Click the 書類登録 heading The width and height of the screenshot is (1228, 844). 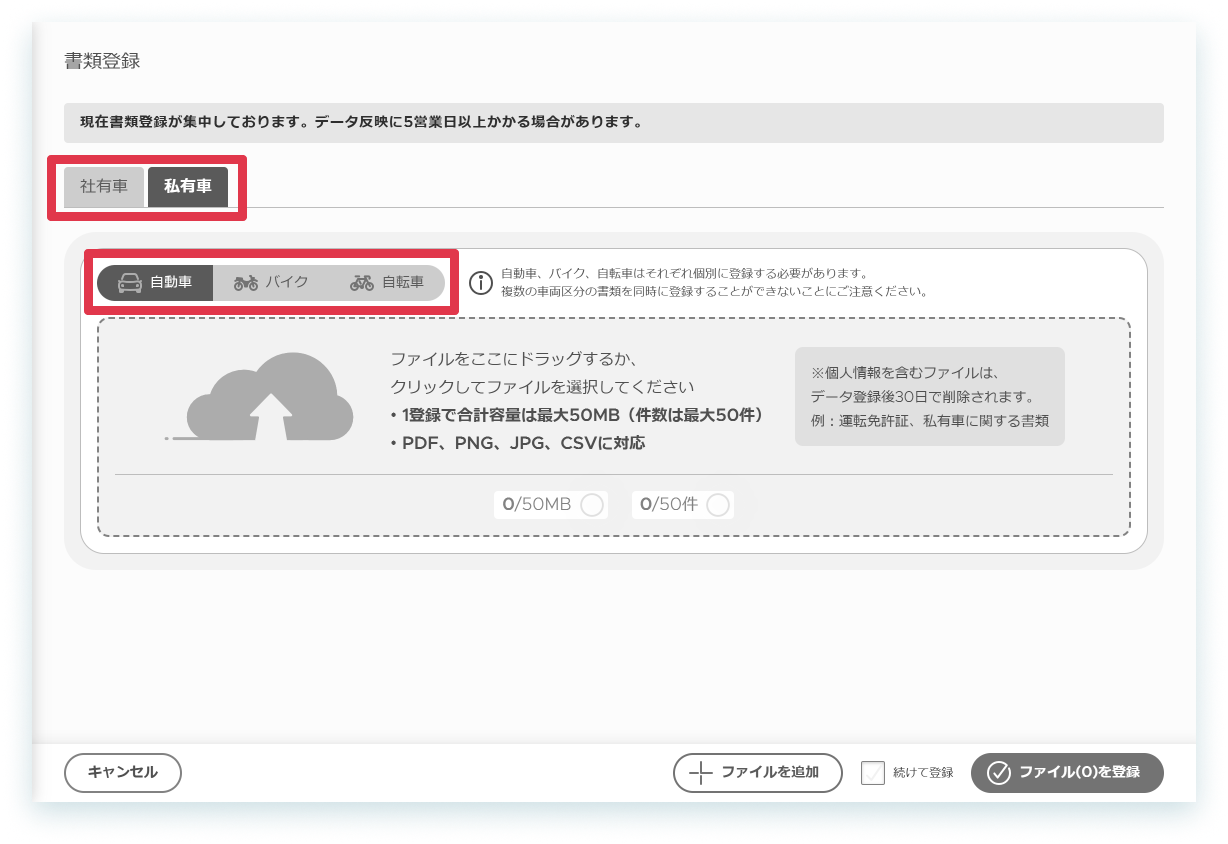click(x=102, y=61)
